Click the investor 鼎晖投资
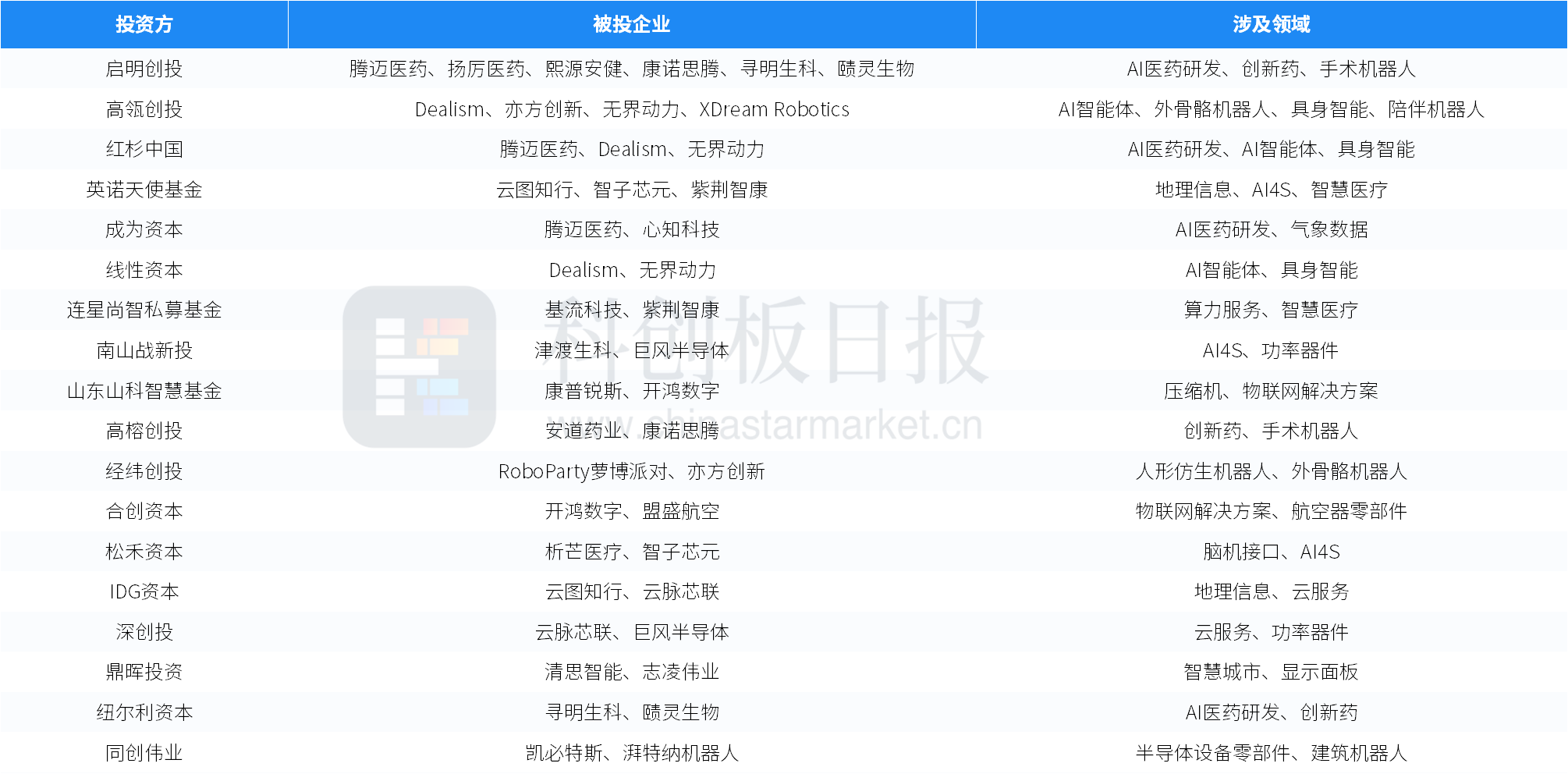The image size is (1568, 774). point(144,672)
